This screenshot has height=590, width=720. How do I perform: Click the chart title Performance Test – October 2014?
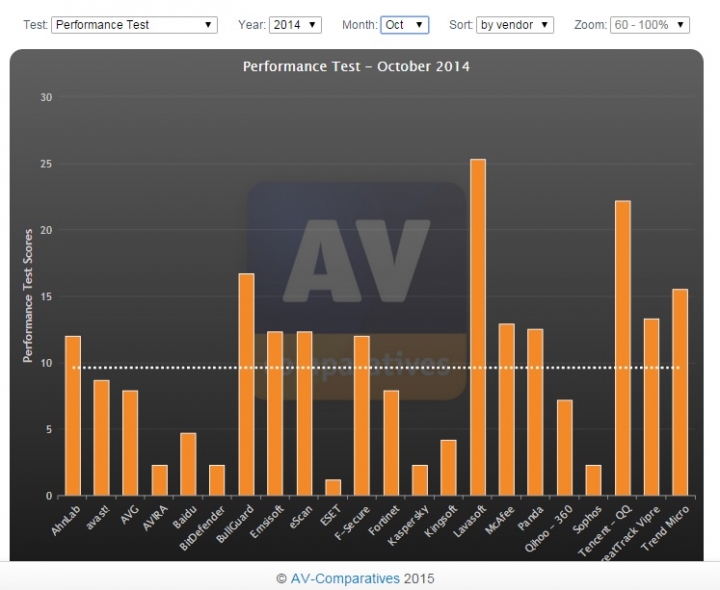[x=356, y=67]
